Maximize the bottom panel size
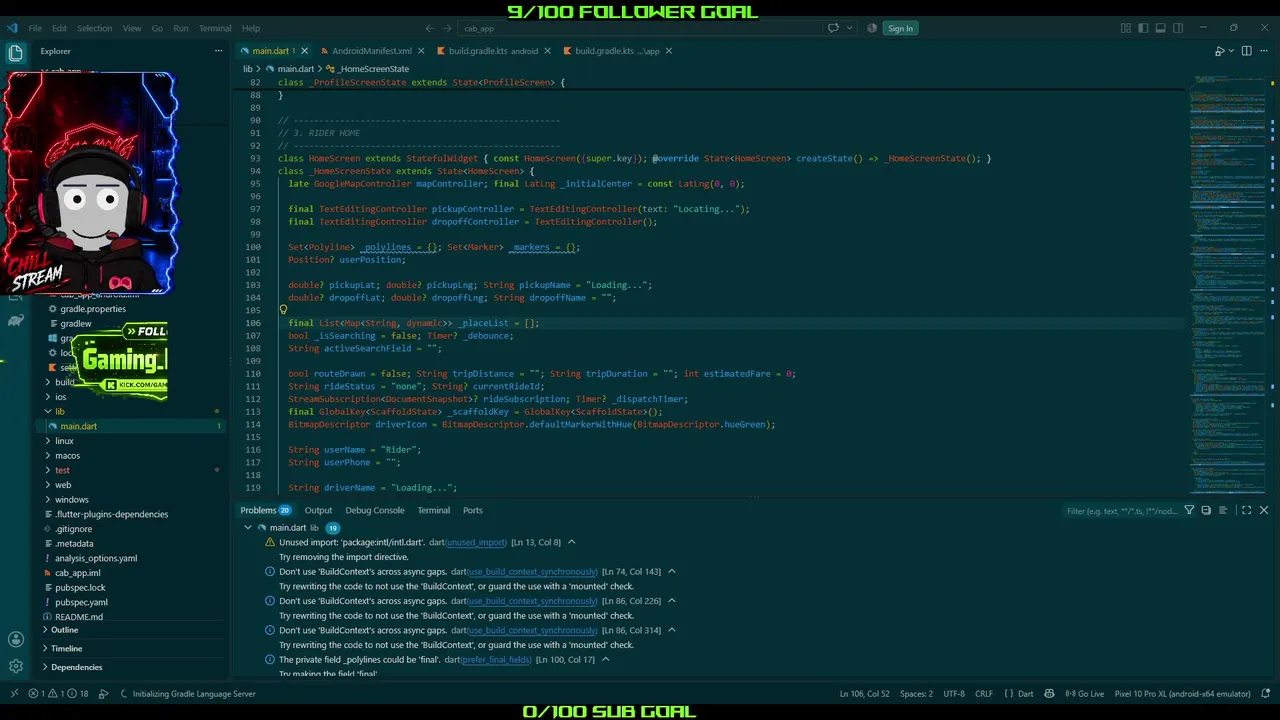The height and width of the screenshot is (720, 1280). (1246, 510)
